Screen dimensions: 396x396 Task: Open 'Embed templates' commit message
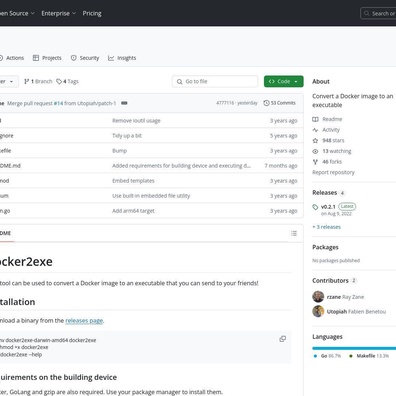[133, 181]
